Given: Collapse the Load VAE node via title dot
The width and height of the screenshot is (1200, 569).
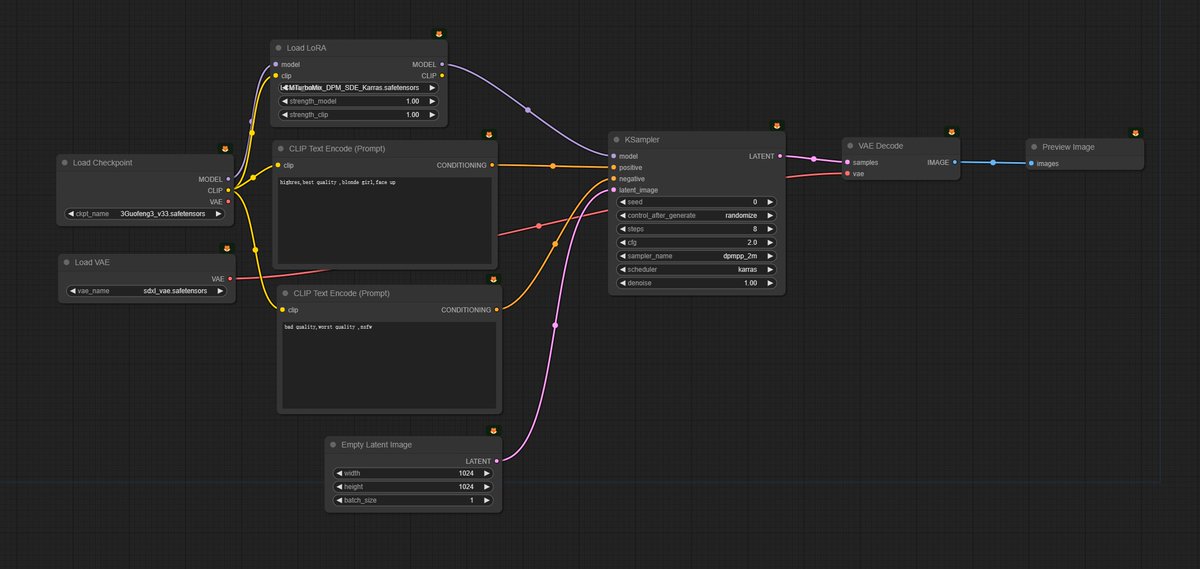Looking at the screenshot, I should 65,262.
